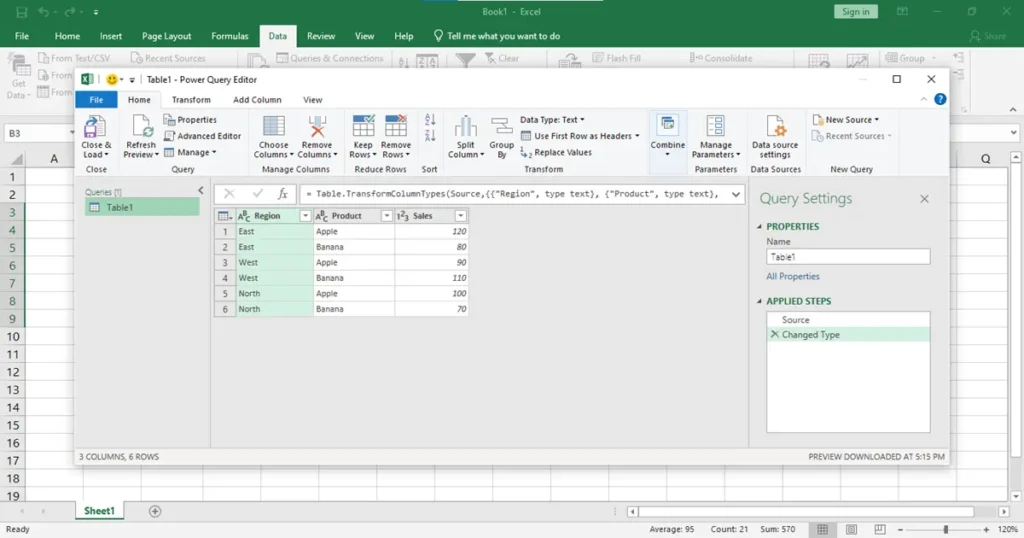This screenshot has height=538, width=1024.
Task: Sort descending in Power Query ribbon
Action: tap(430, 136)
